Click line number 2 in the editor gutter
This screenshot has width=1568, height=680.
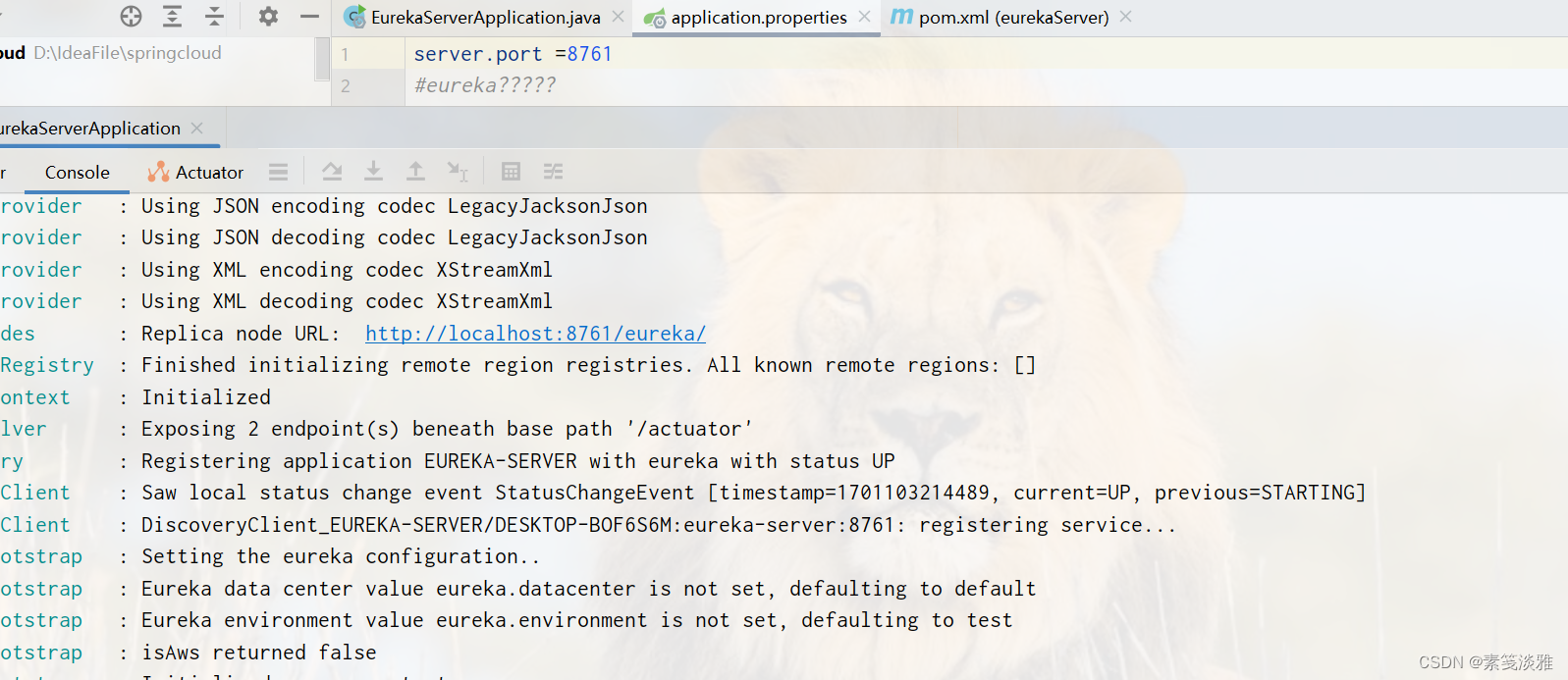pos(345,85)
